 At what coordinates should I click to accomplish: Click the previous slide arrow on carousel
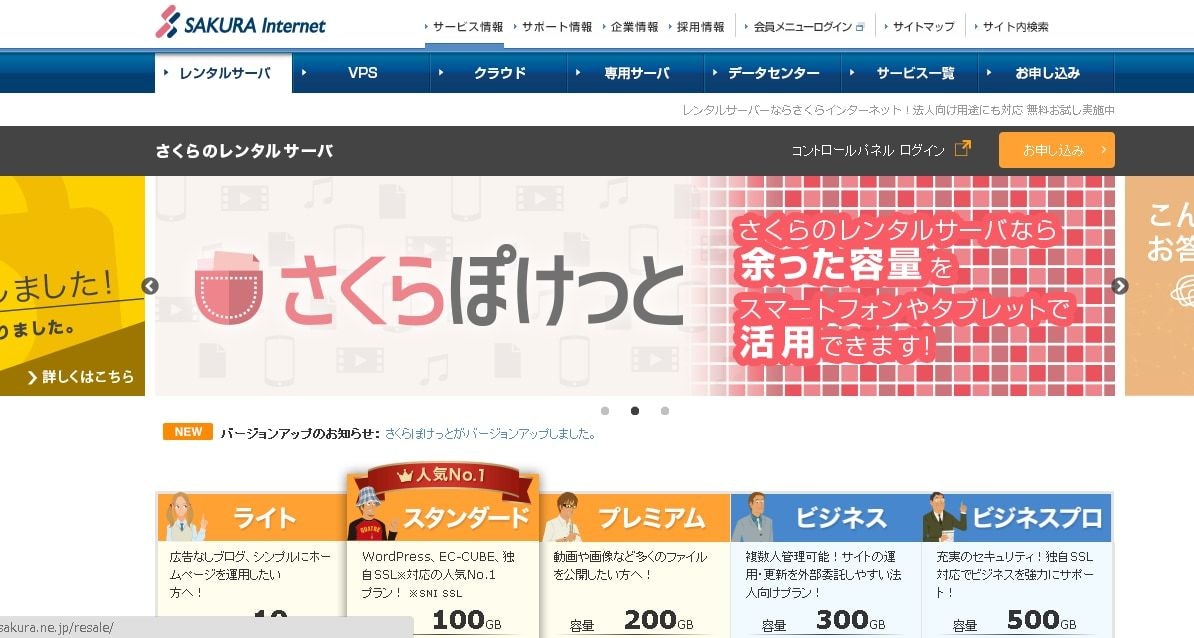150,286
